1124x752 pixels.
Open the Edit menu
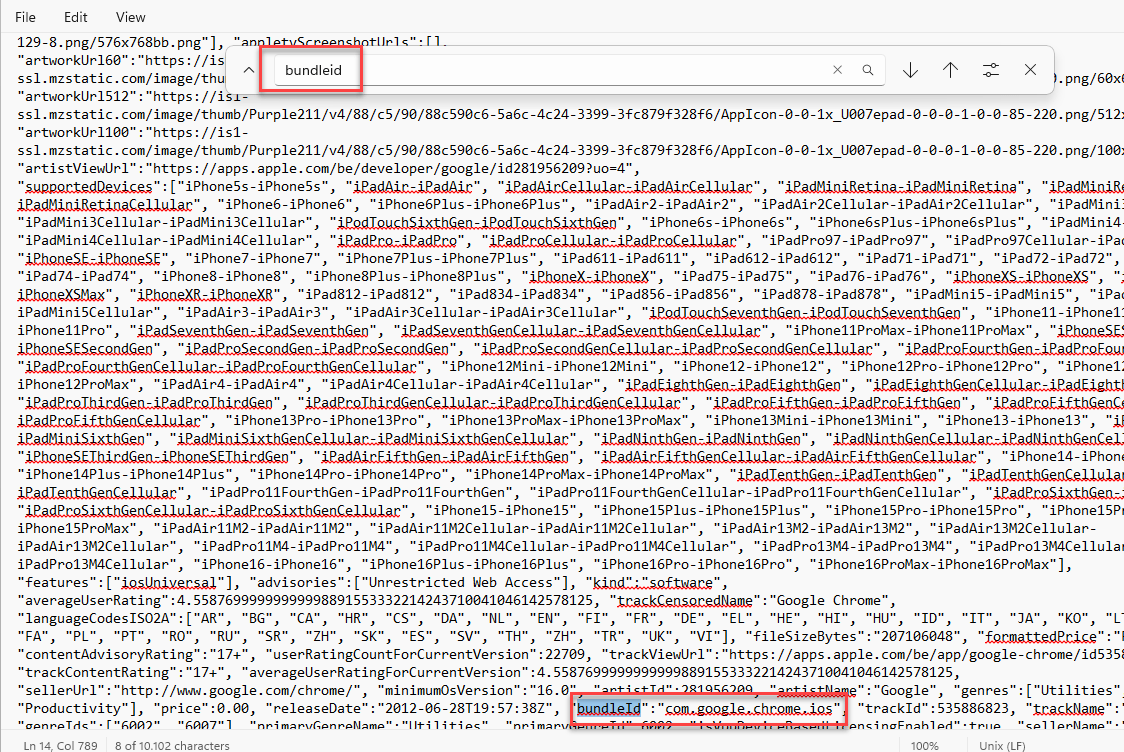tap(75, 18)
